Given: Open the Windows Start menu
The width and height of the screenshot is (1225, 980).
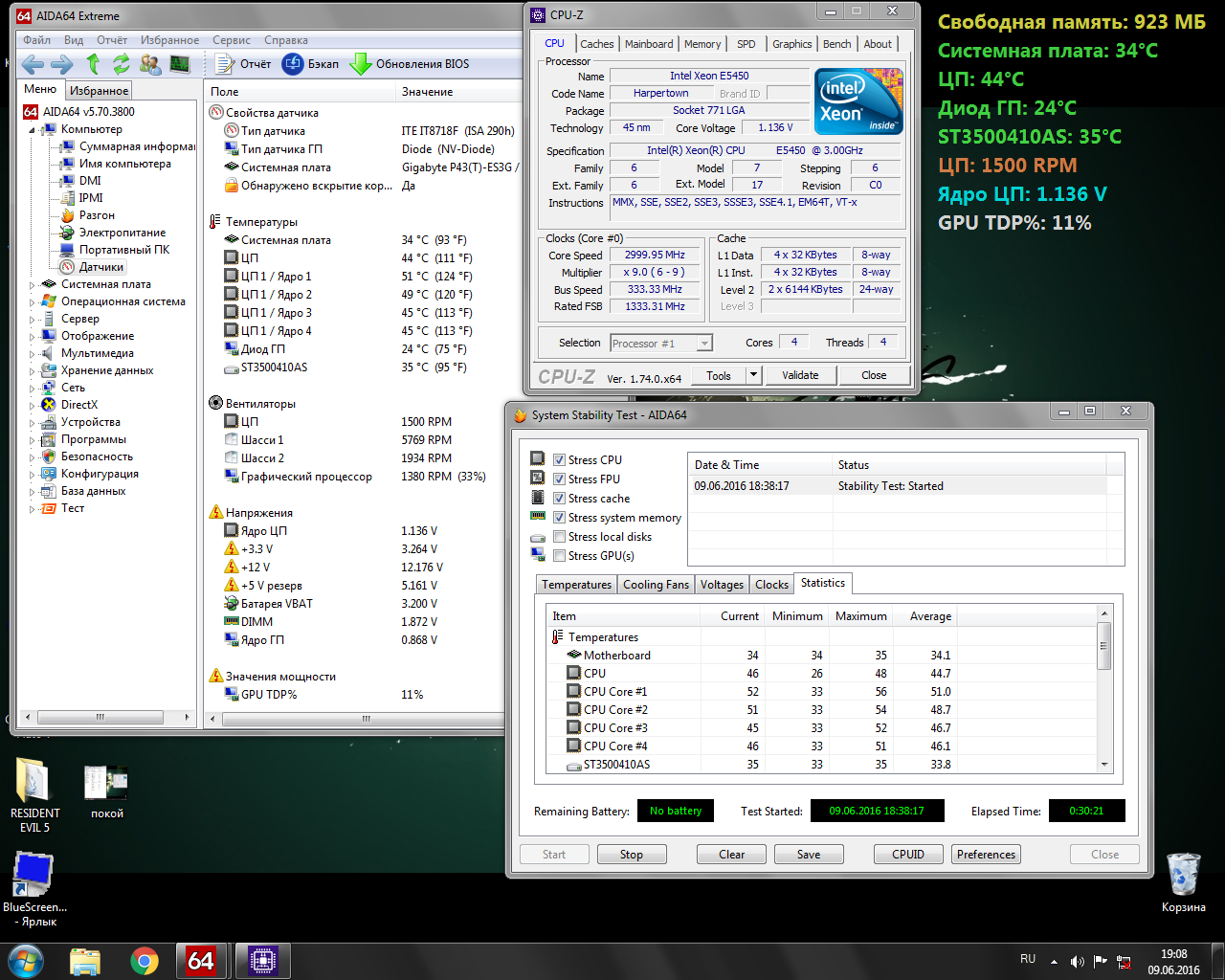Looking at the screenshot, I should 25,960.
